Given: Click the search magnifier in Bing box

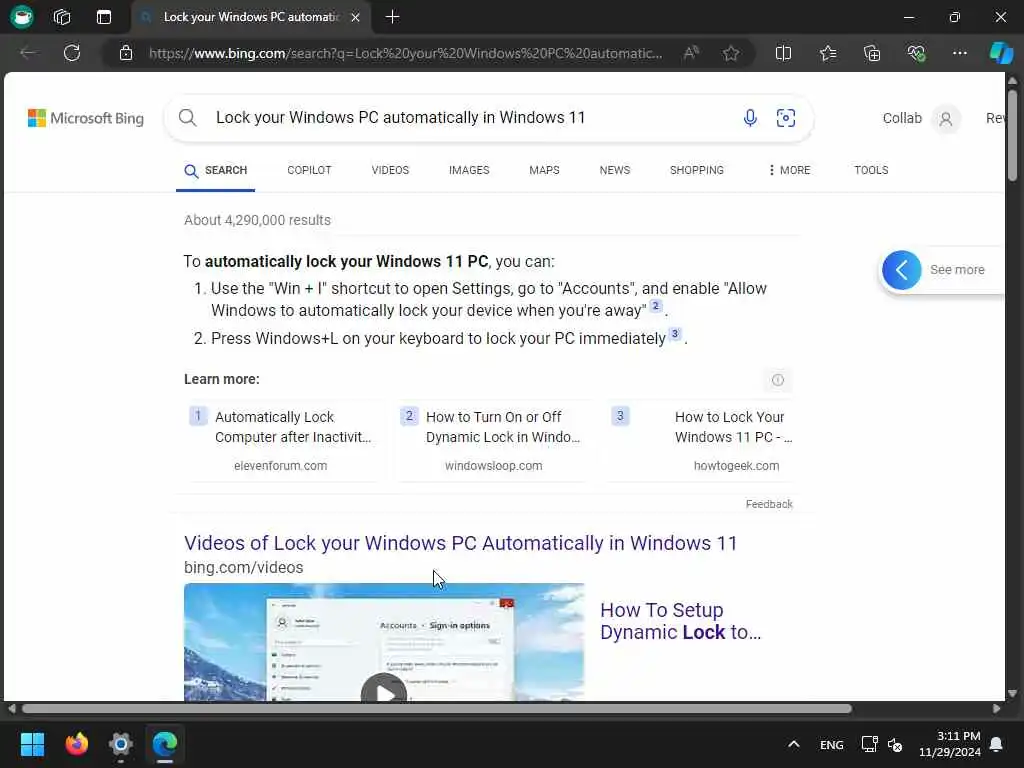Looking at the screenshot, I should tap(187, 118).
